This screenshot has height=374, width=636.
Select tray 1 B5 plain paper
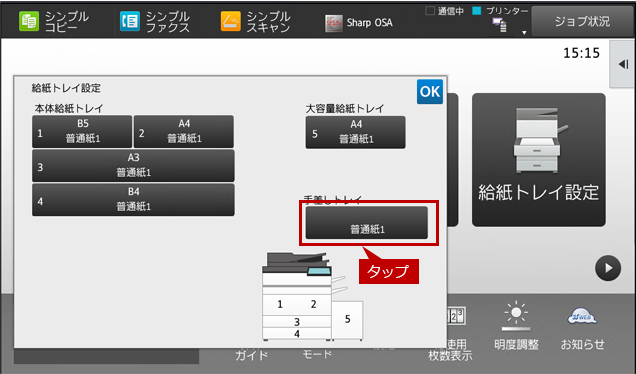(x=82, y=131)
